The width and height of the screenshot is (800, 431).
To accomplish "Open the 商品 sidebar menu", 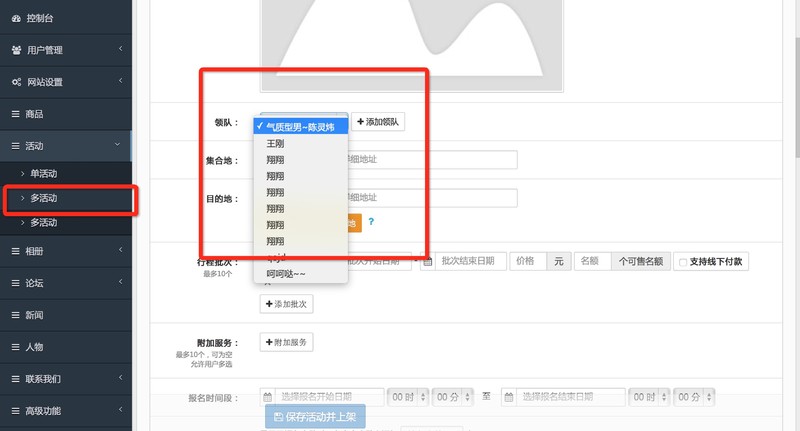I will 66,114.
